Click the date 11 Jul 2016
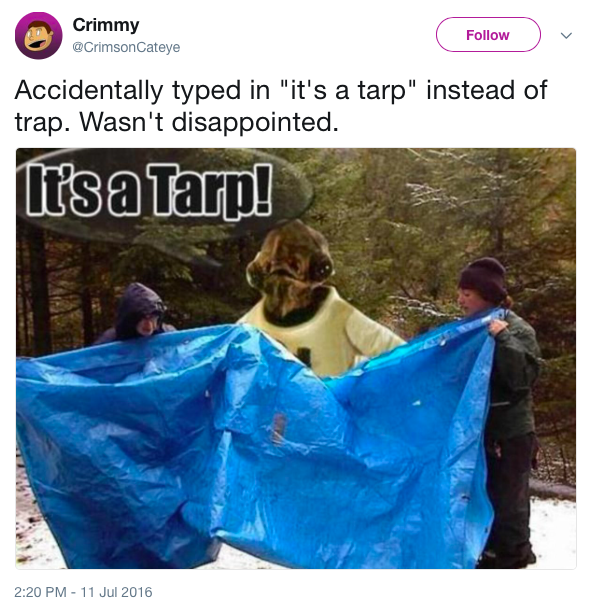This screenshot has width=597, height=609. click(117, 592)
